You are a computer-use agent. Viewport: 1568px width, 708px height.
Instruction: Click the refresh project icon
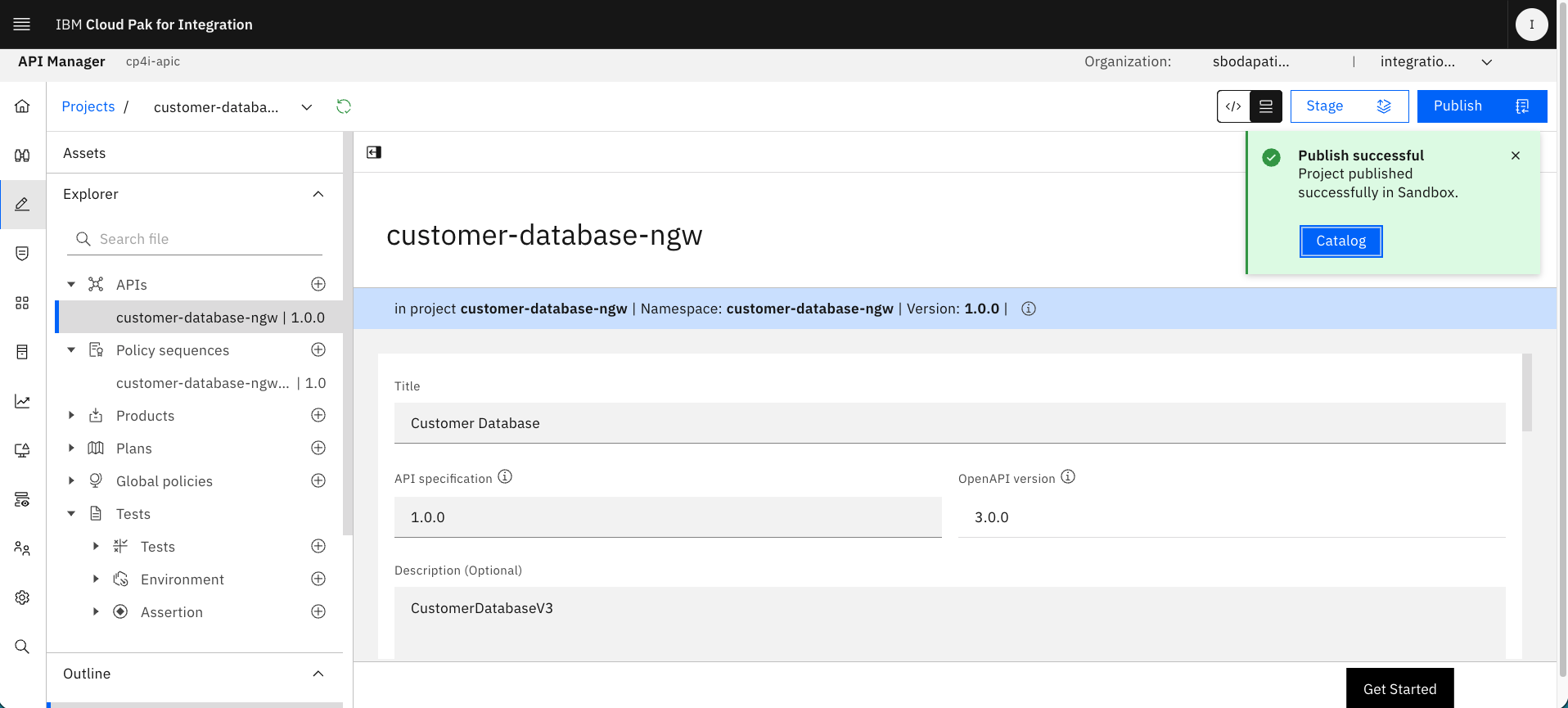[x=344, y=106]
